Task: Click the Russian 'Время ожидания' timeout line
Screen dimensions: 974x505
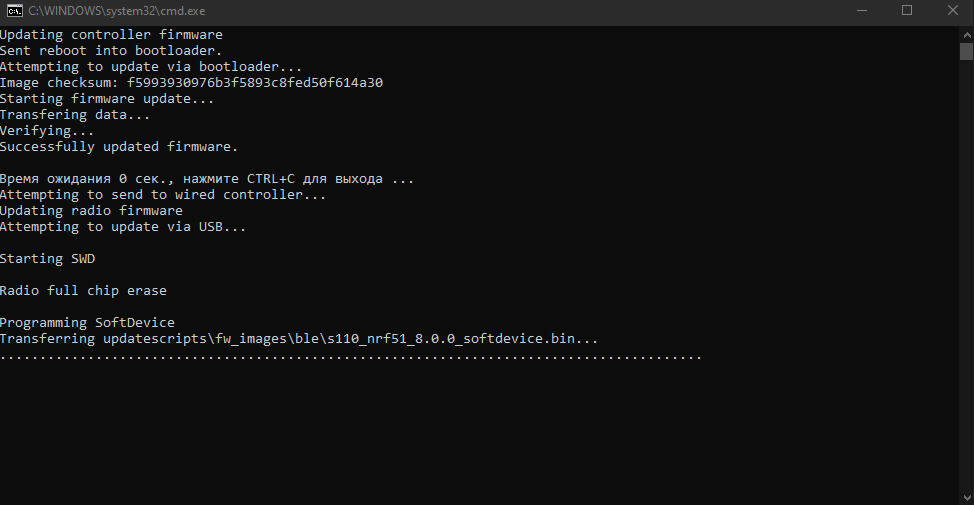Action: pyautogui.click(x=207, y=179)
